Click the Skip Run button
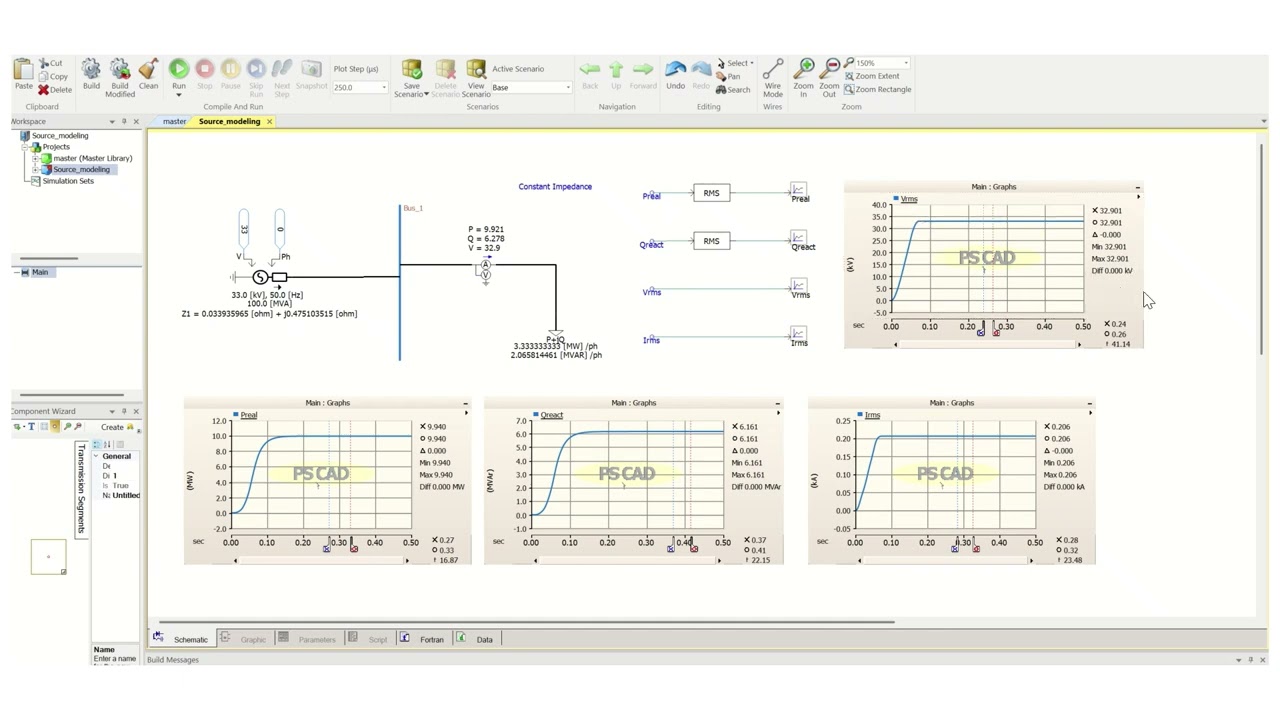Viewport: 1280px width, 720px height. [x=256, y=68]
